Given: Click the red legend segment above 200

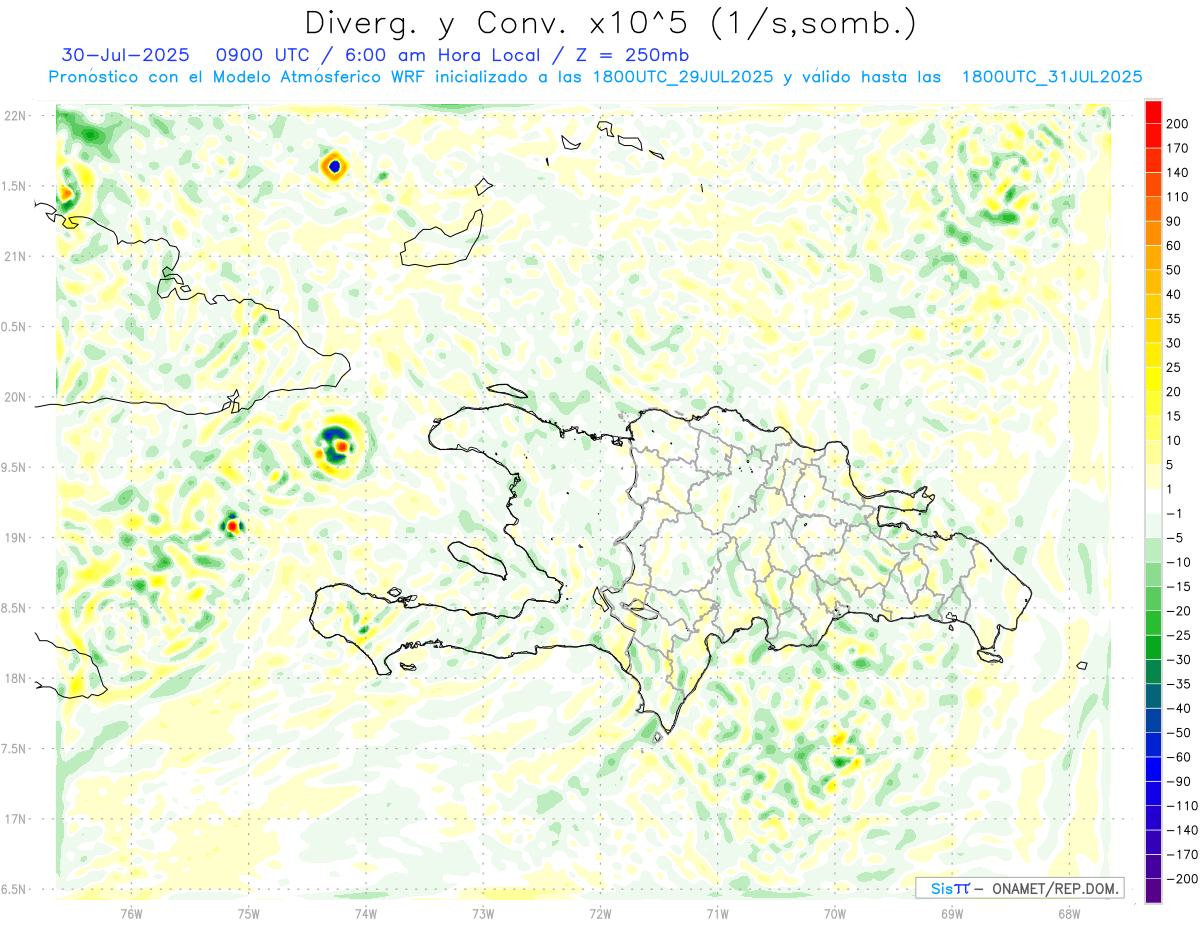Looking at the screenshot, I should click(x=1153, y=112).
